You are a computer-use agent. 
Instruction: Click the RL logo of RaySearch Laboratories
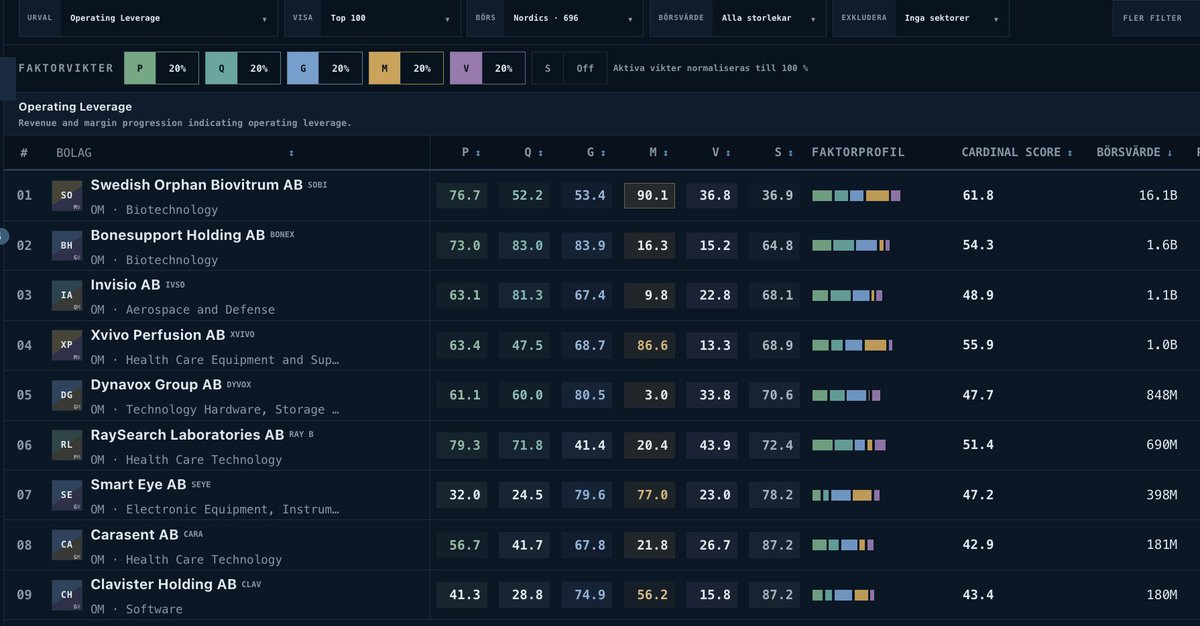[x=67, y=445]
